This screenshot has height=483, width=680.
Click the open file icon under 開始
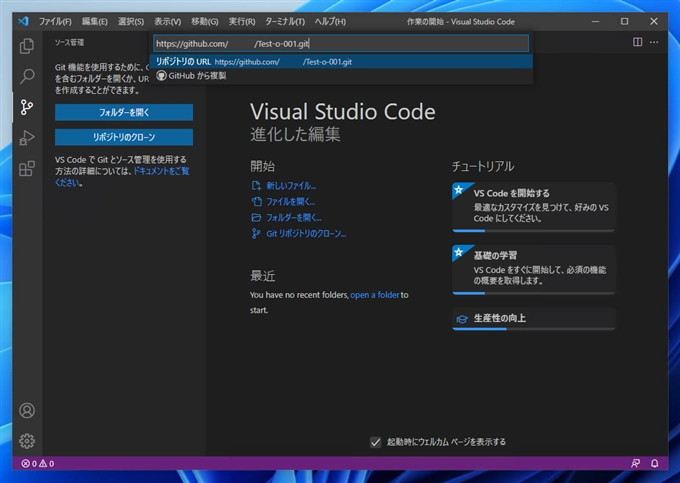click(x=256, y=202)
